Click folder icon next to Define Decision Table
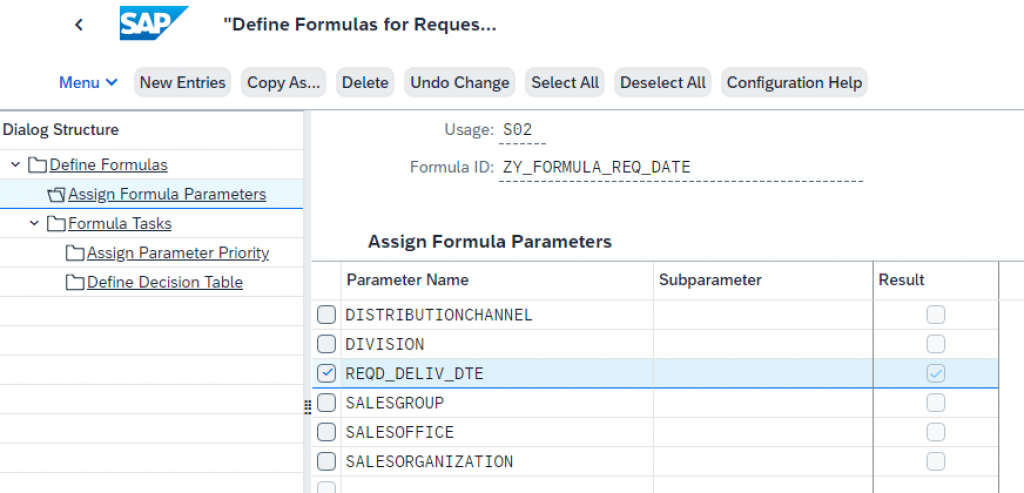Viewport: 1024px width, 493px height. click(x=75, y=283)
